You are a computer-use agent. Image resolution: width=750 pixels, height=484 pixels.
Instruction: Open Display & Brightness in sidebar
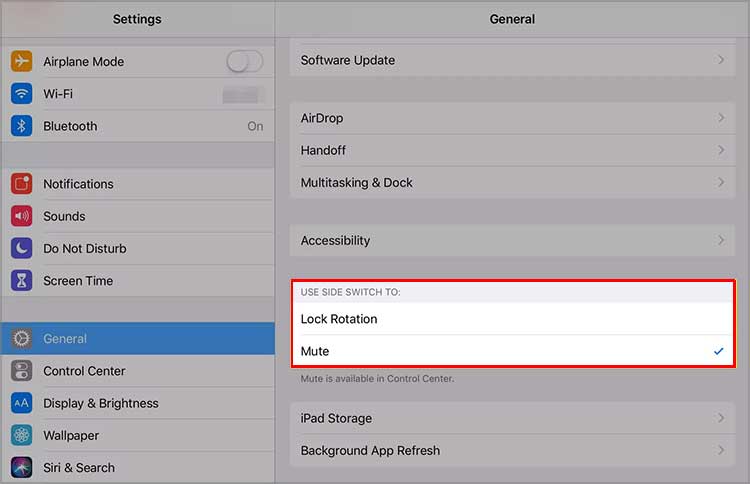pyautogui.click(x=100, y=403)
